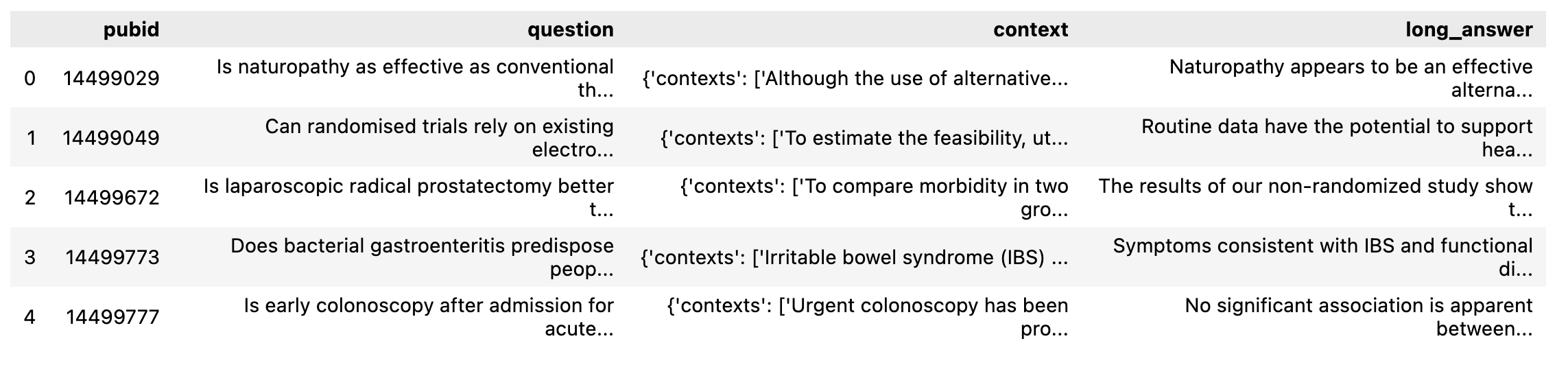This screenshot has height=365, width=1568.
Task: Click pubid cell 14499049
Action: pos(111,138)
